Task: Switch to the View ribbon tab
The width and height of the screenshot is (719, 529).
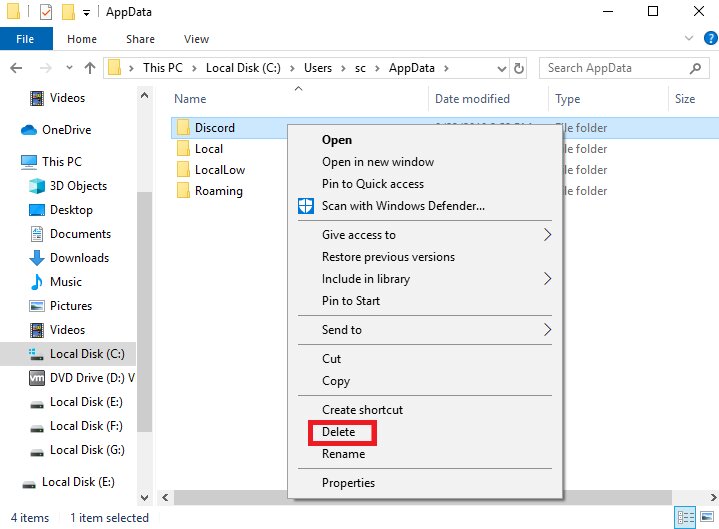Action: (x=196, y=39)
